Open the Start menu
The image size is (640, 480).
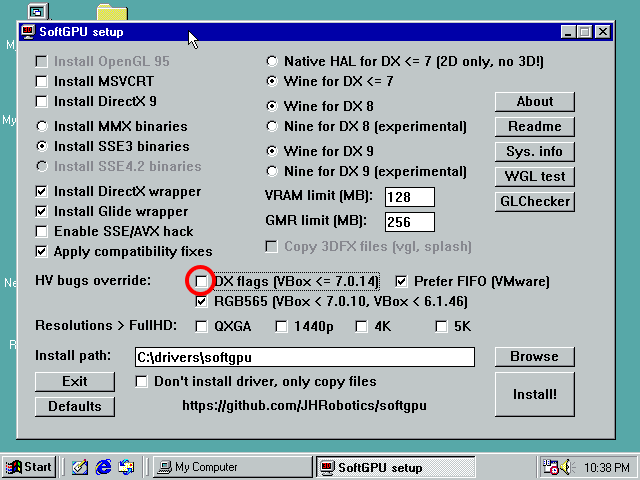click(x=29, y=467)
